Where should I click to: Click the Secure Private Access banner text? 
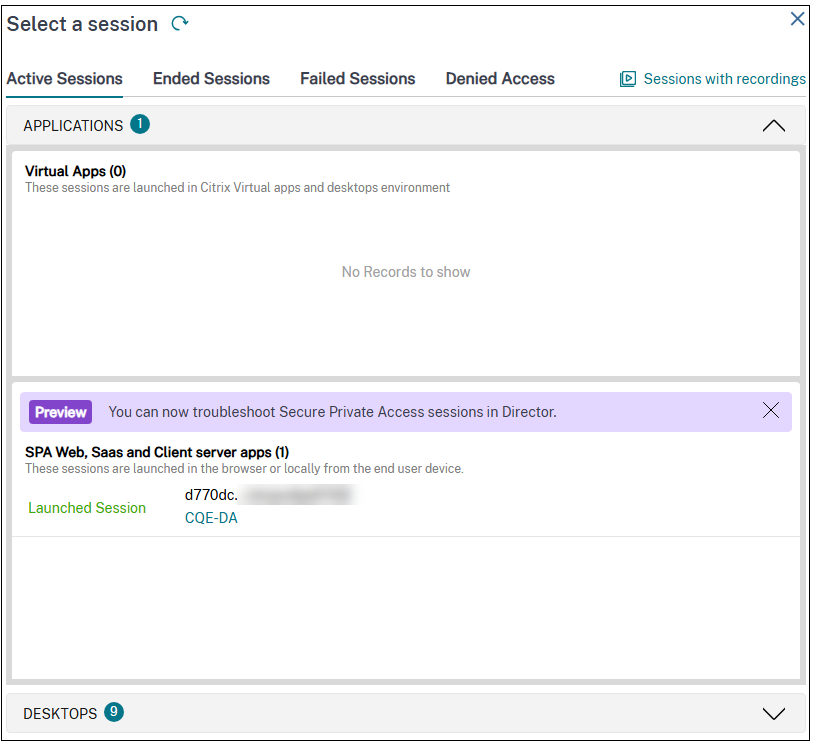pyautogui.click(x=333, y=412)
